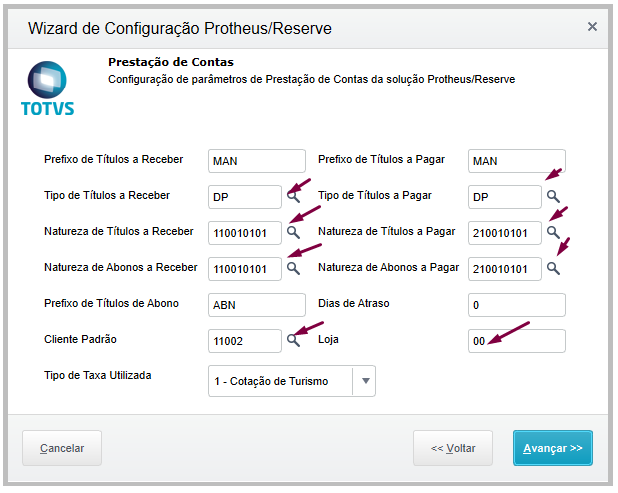Open lookup for Tipo de Títulos a Pagar
618x493 pixels.
[x=553, y=196]
